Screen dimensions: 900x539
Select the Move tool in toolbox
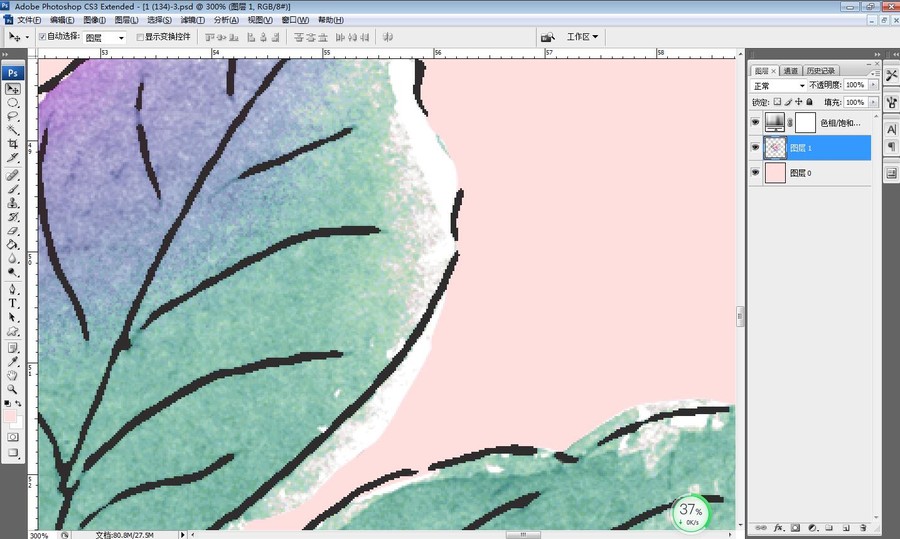(x=13, y=89)
